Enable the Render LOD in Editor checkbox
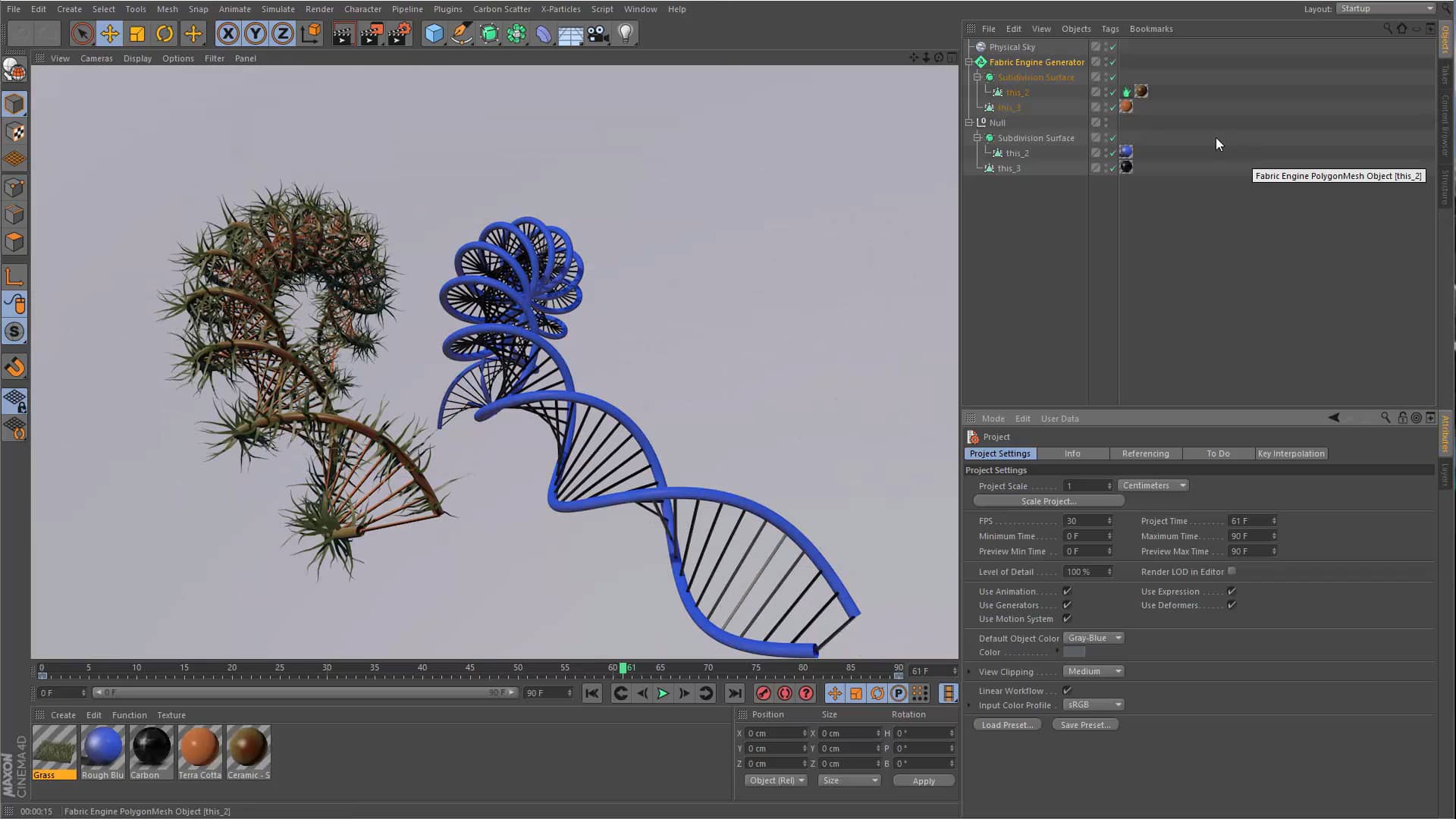The height and width of the screenshot is (819, 1456). click(x=1232, y=571)
